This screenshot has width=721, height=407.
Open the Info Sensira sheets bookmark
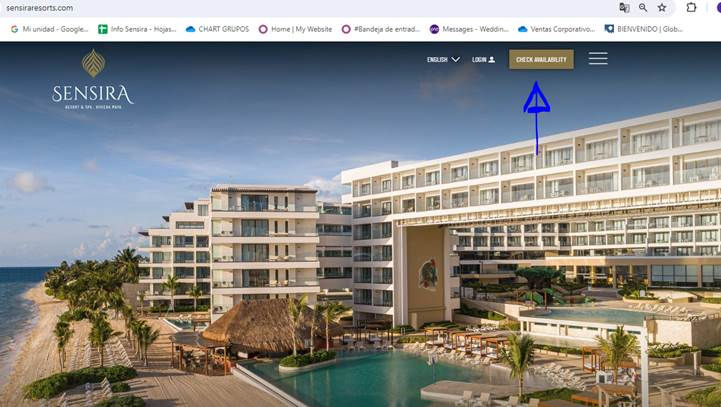137,29
